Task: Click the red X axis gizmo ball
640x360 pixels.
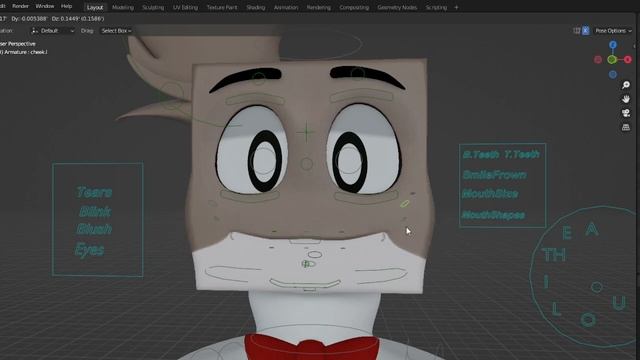Action: 628,60
